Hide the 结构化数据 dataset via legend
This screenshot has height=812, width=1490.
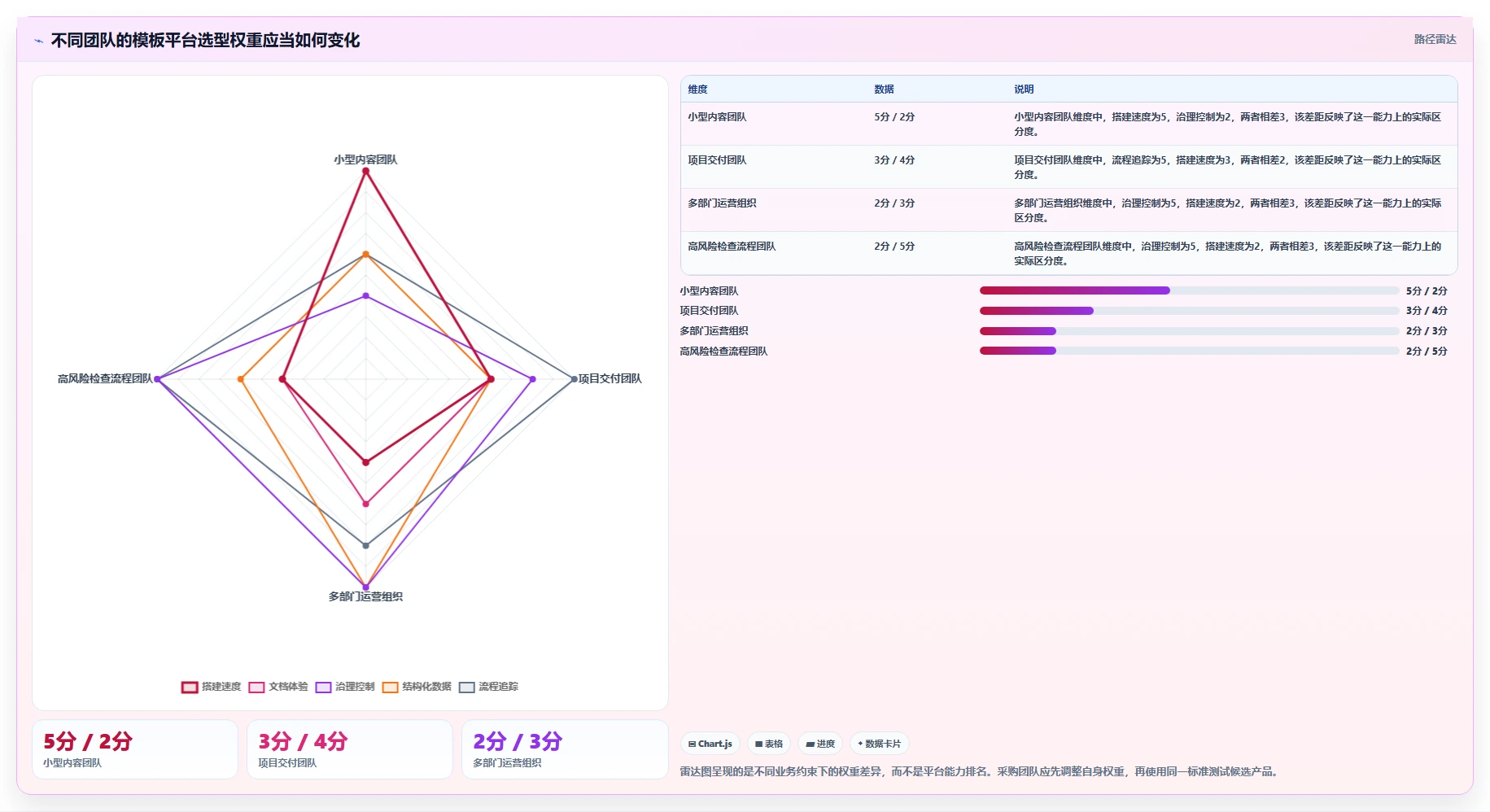417,687
